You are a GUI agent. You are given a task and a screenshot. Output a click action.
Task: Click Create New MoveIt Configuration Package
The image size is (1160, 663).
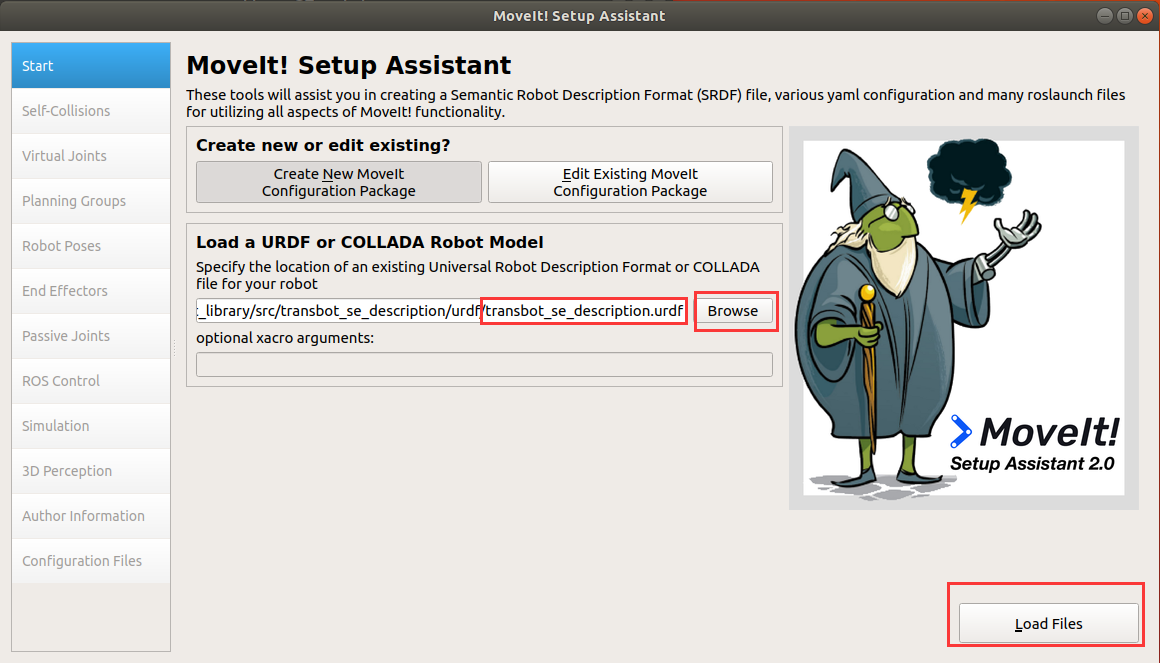[339, 182]
